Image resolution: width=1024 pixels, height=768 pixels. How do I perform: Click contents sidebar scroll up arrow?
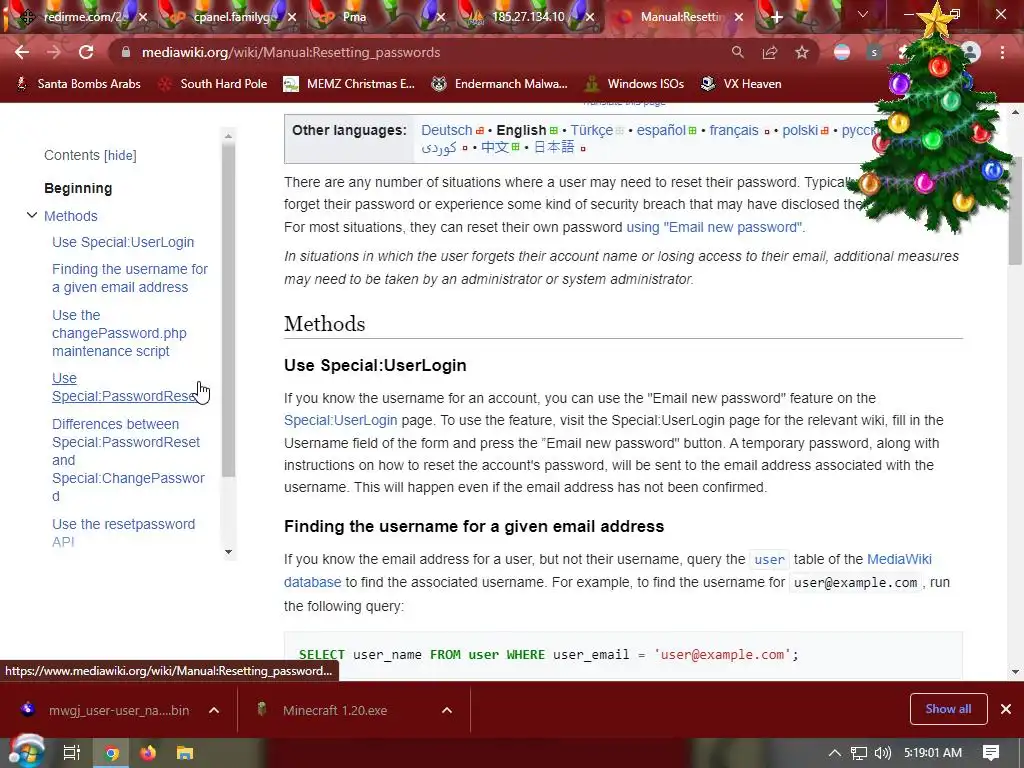(x=228, y=136)
